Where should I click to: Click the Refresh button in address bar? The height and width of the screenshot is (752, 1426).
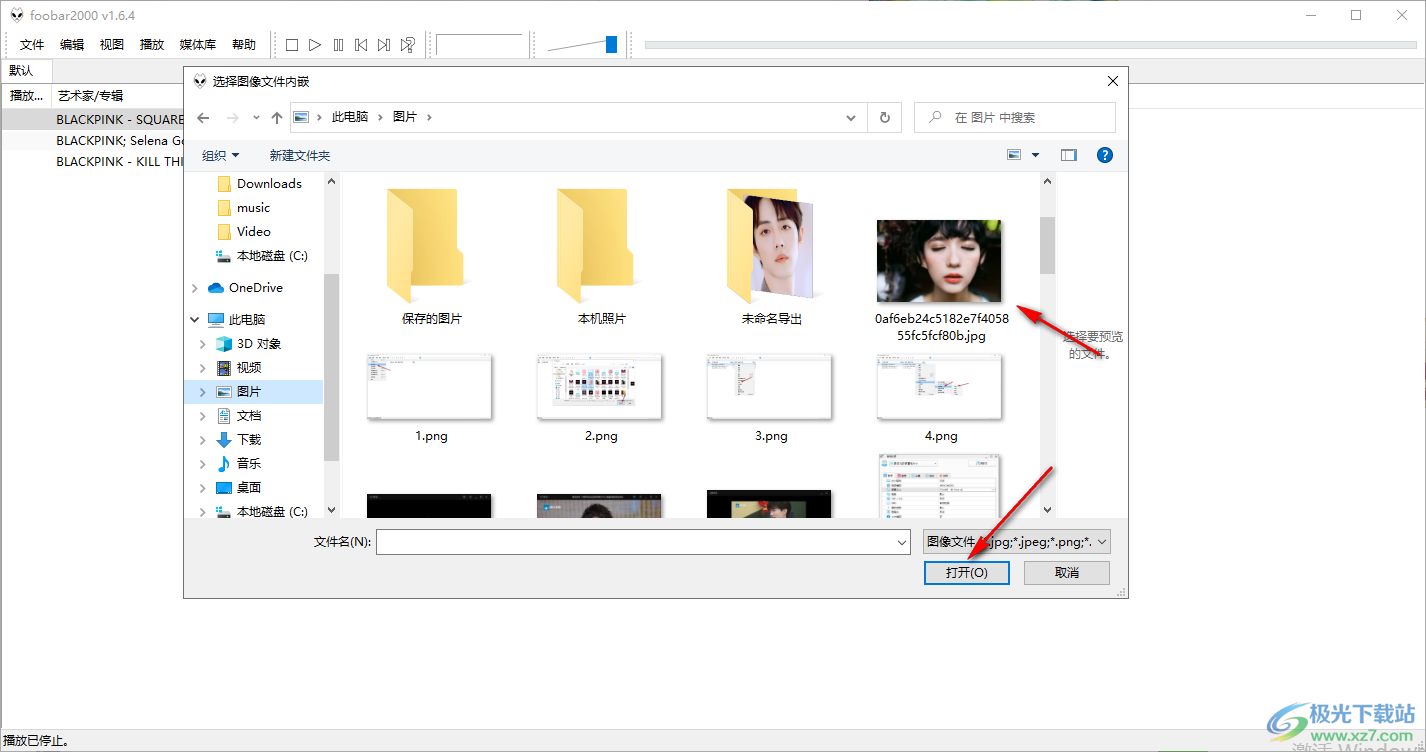coord(884,117)
